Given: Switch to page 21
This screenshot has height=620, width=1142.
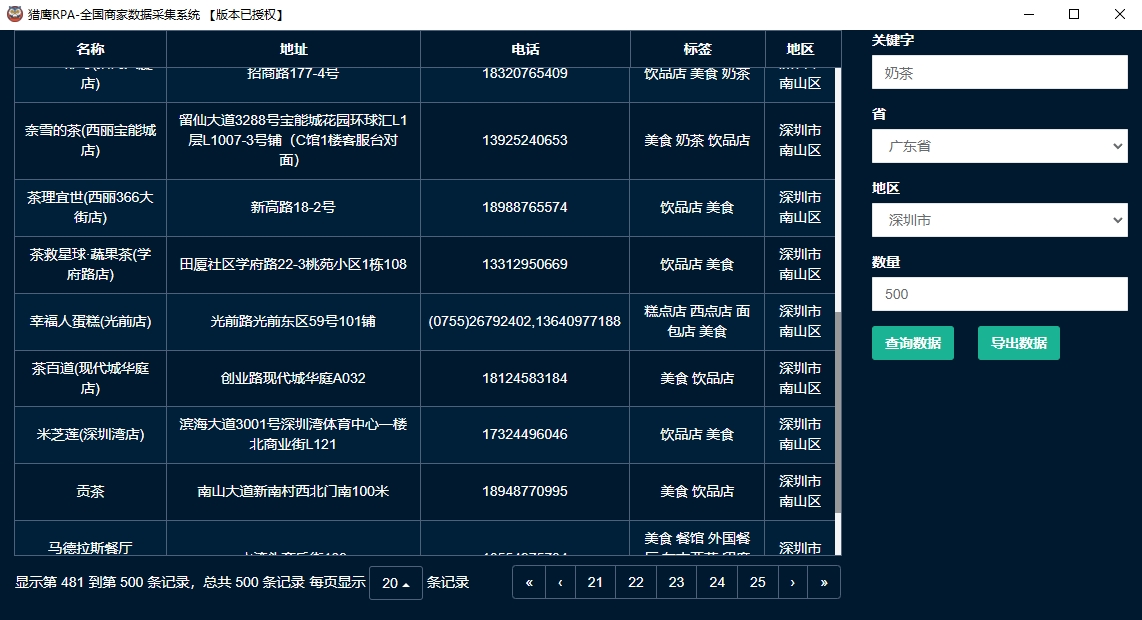Looking at the screenshot, I should coord(595,582).
